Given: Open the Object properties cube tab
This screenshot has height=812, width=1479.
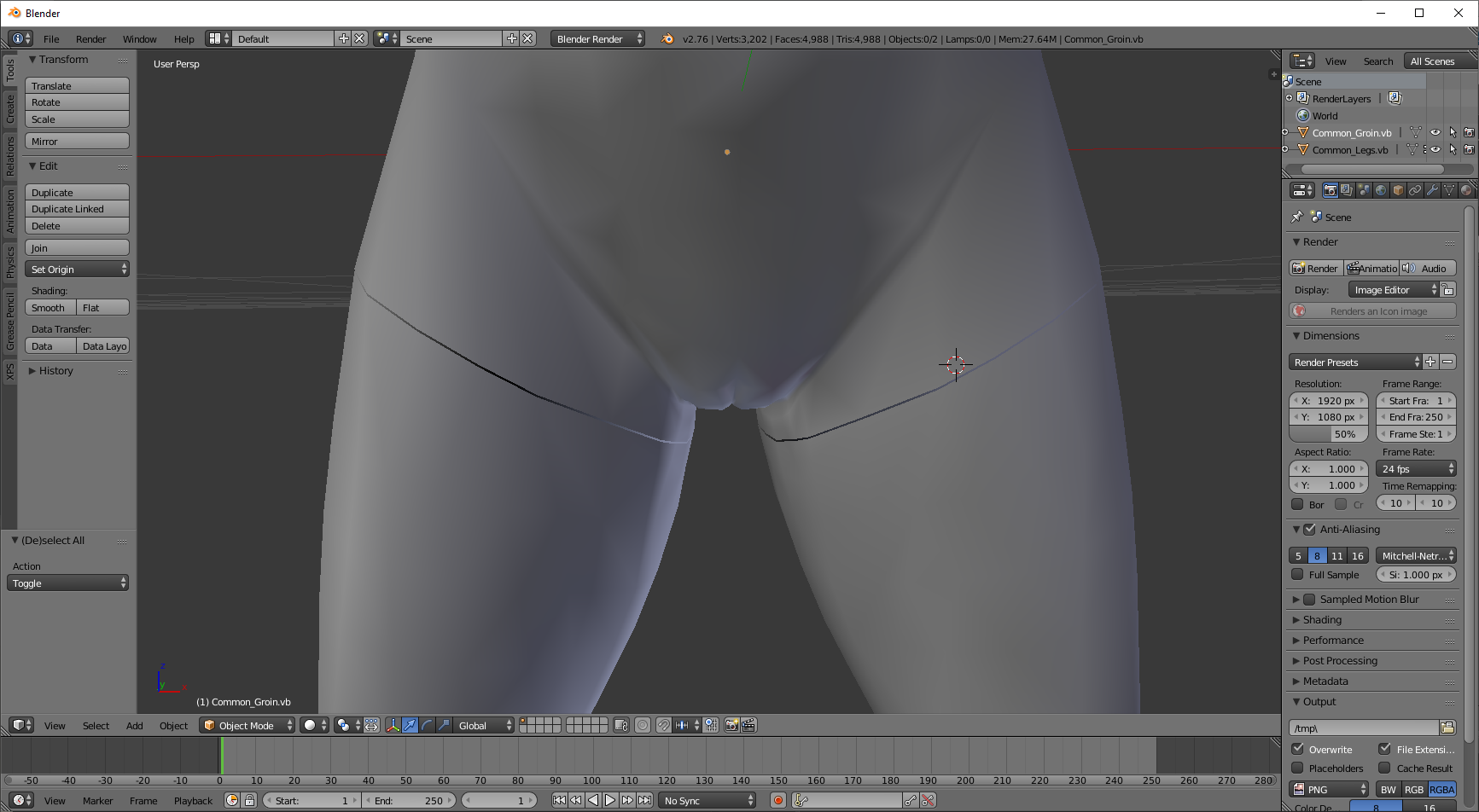Looking at the screenshot, I should pyautogui.click(x=1398, y=190).
